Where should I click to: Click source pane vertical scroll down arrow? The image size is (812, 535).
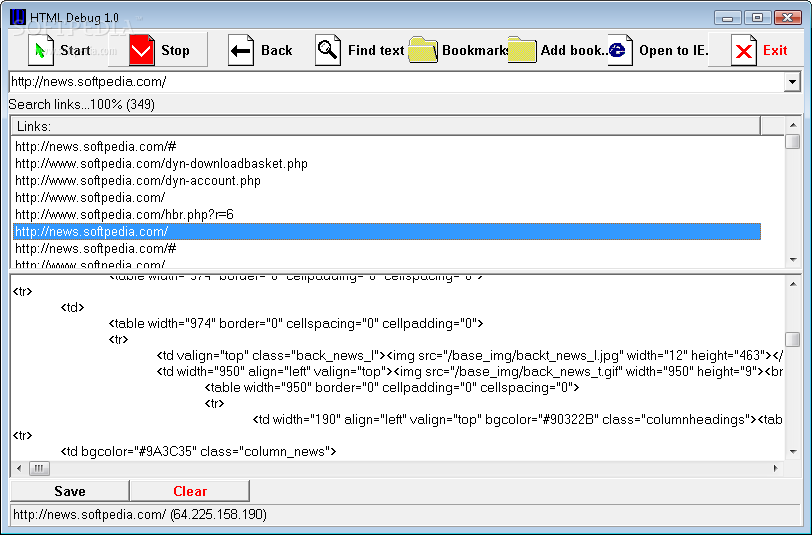click(793, 452)
